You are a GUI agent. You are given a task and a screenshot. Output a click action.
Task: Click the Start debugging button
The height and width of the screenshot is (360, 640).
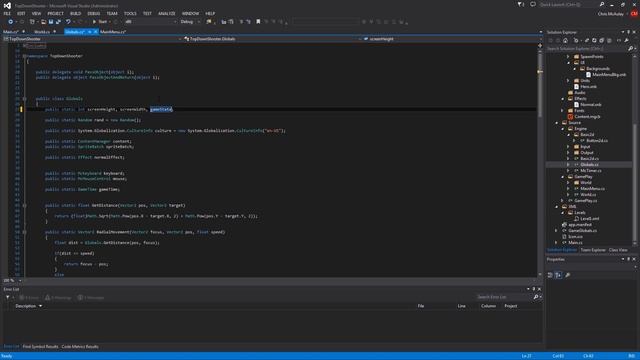(x=100, y=22)
